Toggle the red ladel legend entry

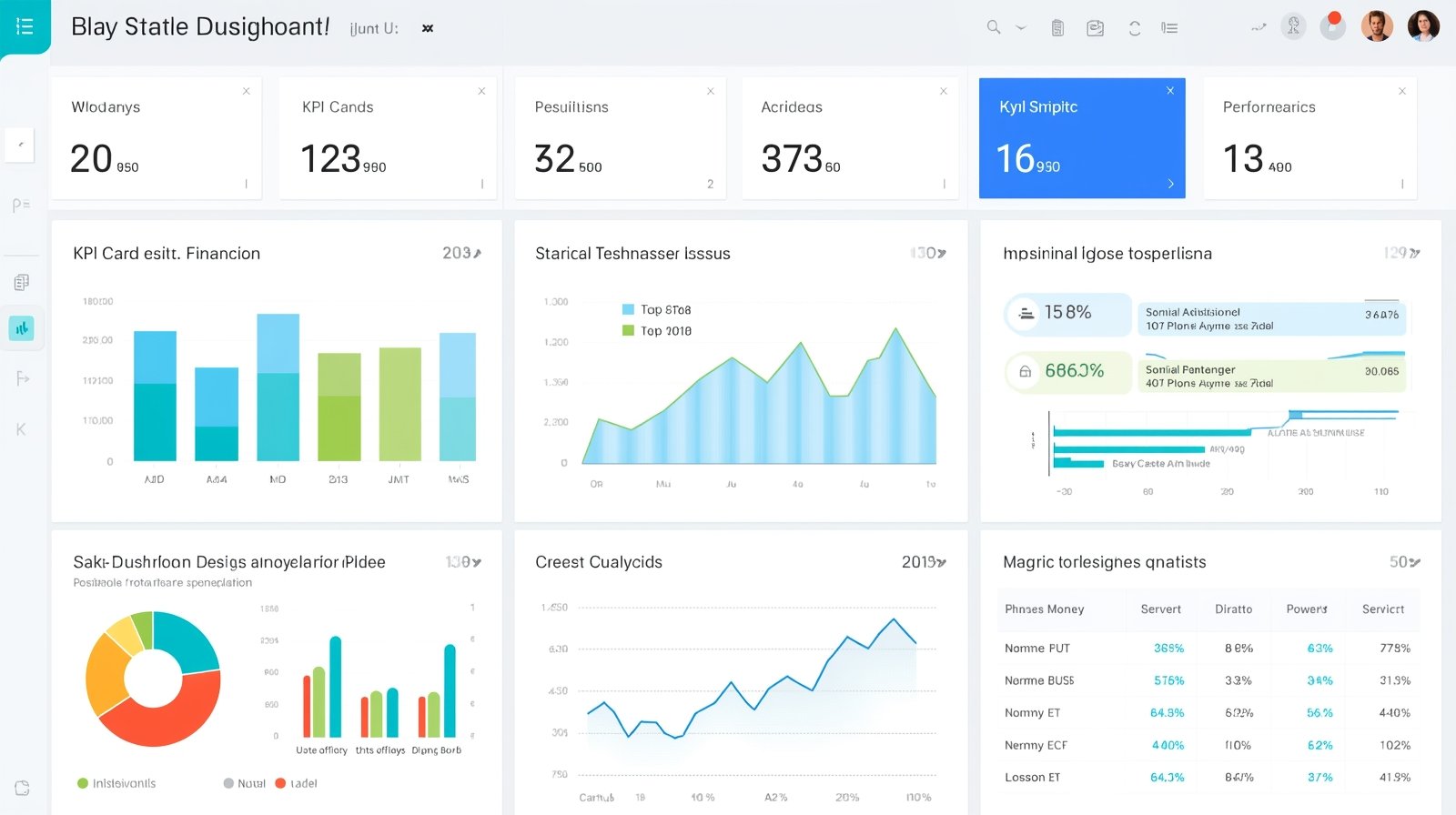[x=297, y=783]
